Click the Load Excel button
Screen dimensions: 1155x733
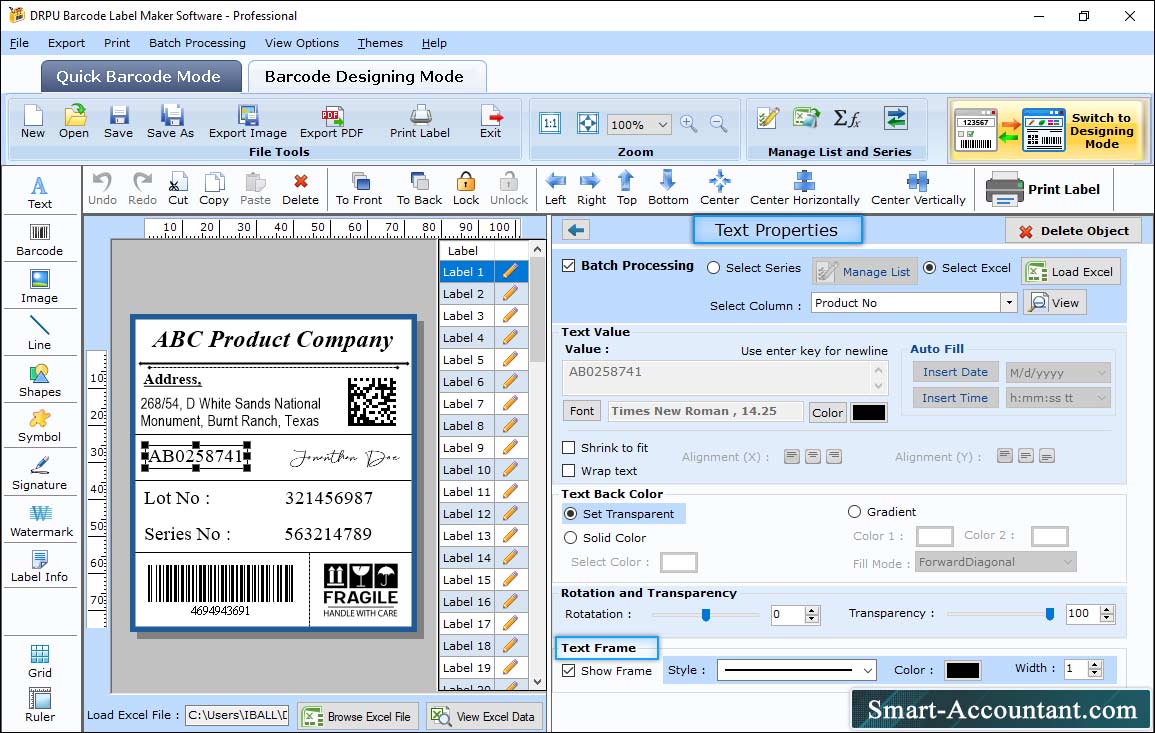click(x=1071, y=272)
